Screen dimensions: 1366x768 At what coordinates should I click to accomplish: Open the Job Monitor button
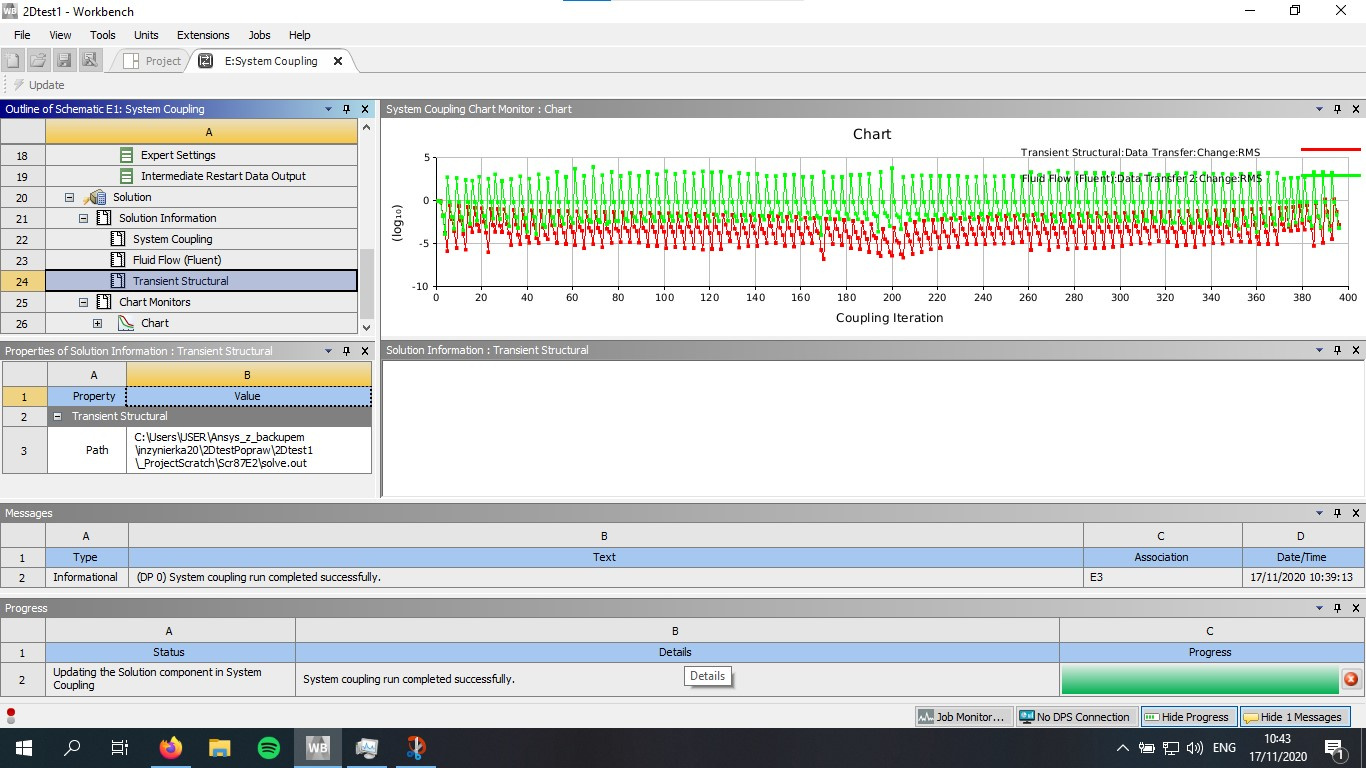coord(962,717)
